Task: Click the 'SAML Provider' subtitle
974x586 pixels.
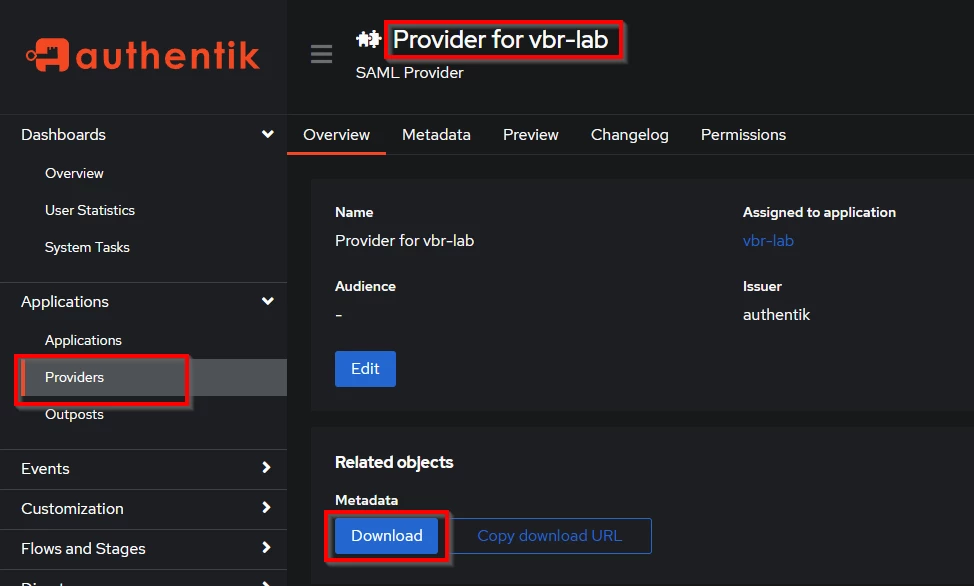Action: coord(409,73)
